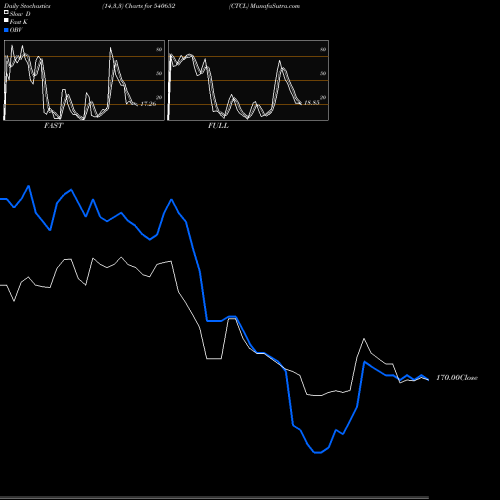Click the 20 level label in FULL chart

(x=323, y=97)
